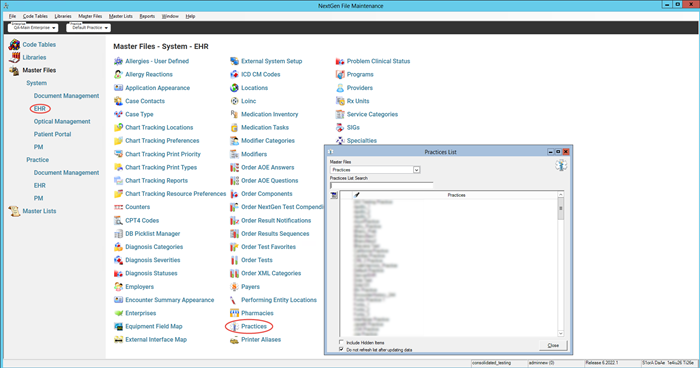Click the Service Categories link
Viewport: 700px width, 368px height.
(372, 114)
